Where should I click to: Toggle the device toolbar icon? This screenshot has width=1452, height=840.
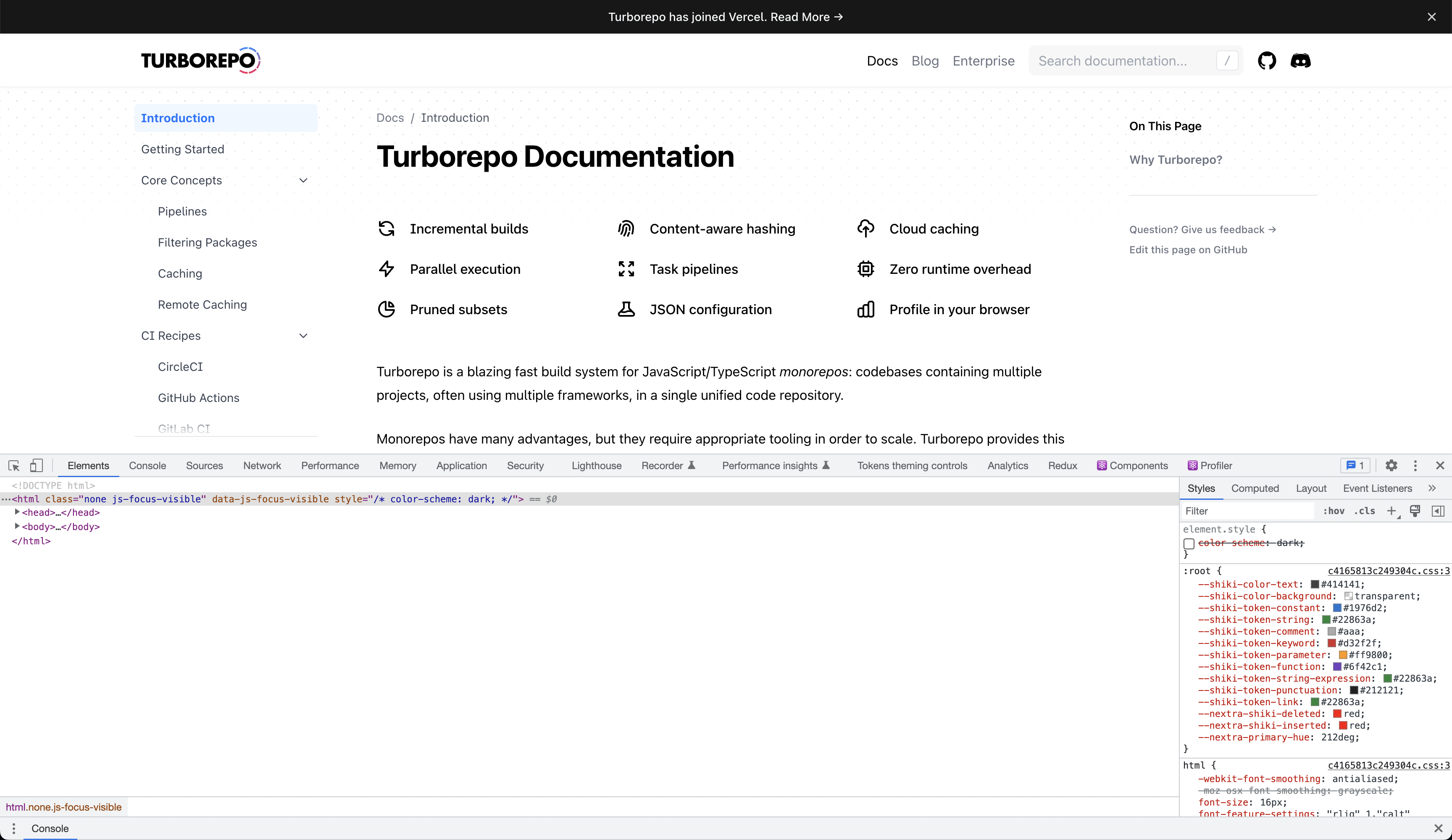click(36, 465)
